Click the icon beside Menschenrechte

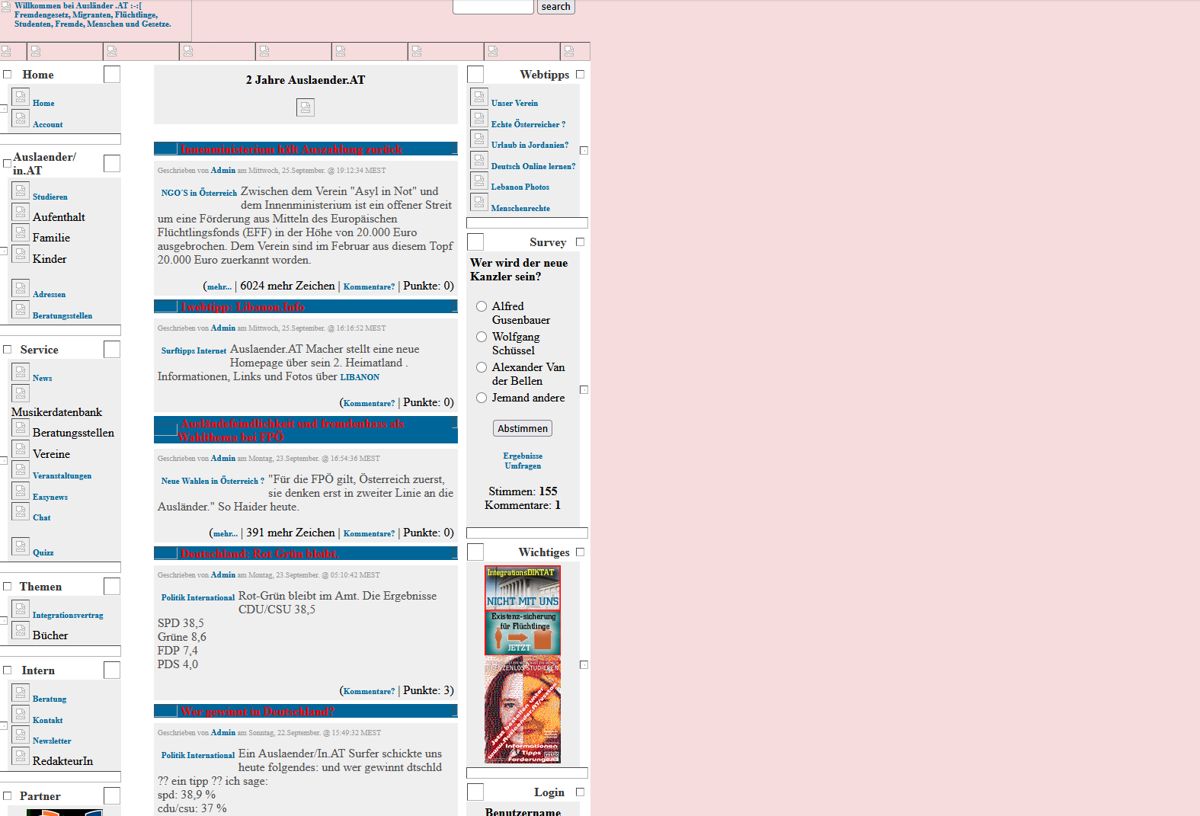coord(479,202)
